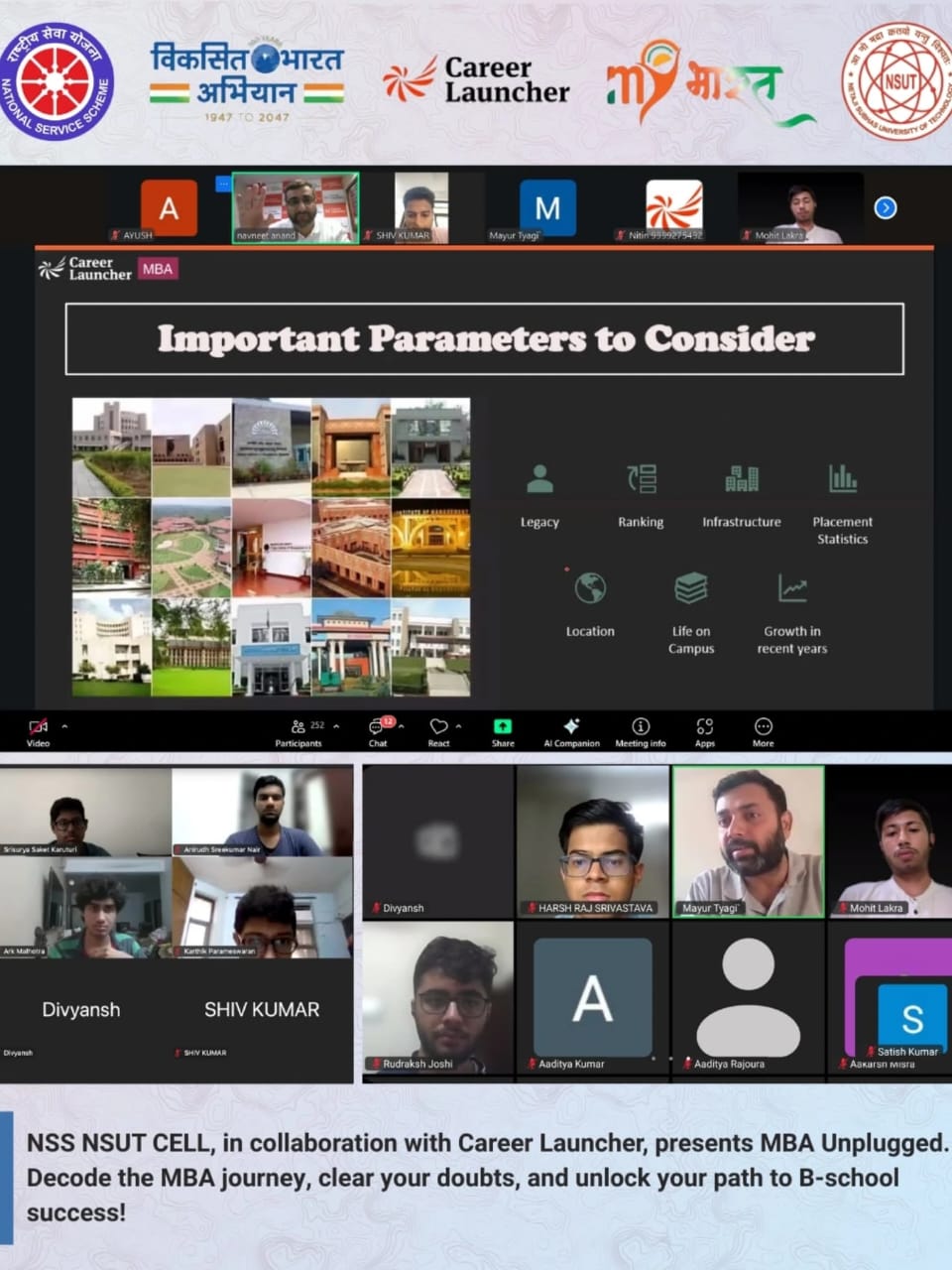Select navneet anand's active speaker thumbnail

pyautogui.click(x=296, y=208)
